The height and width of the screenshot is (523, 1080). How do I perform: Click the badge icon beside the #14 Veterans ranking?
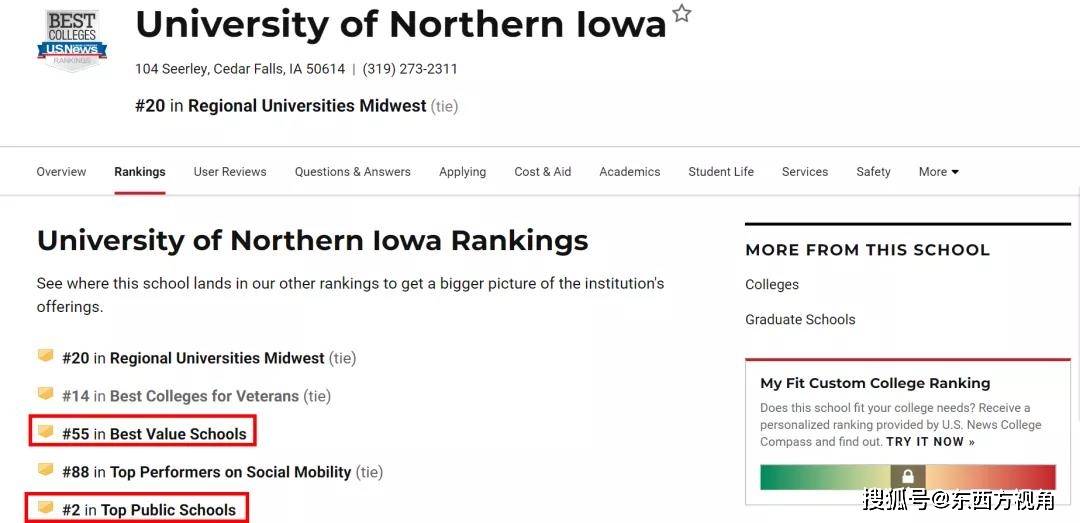click(45, 394)
